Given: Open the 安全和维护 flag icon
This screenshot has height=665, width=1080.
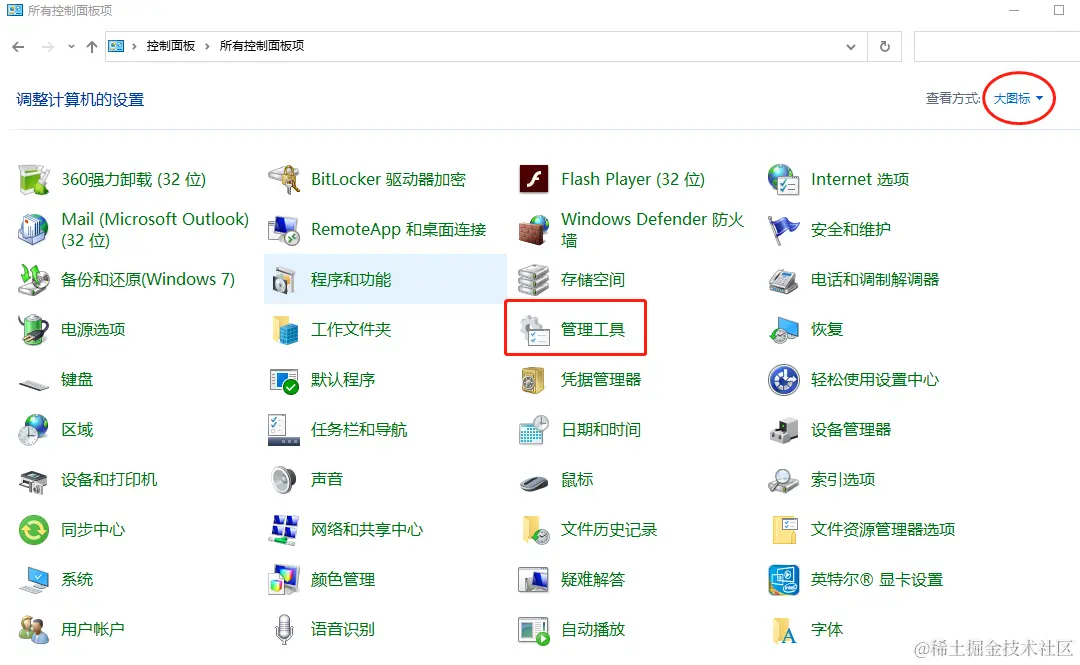Looking at the screenshot, I should coord(784,229).
